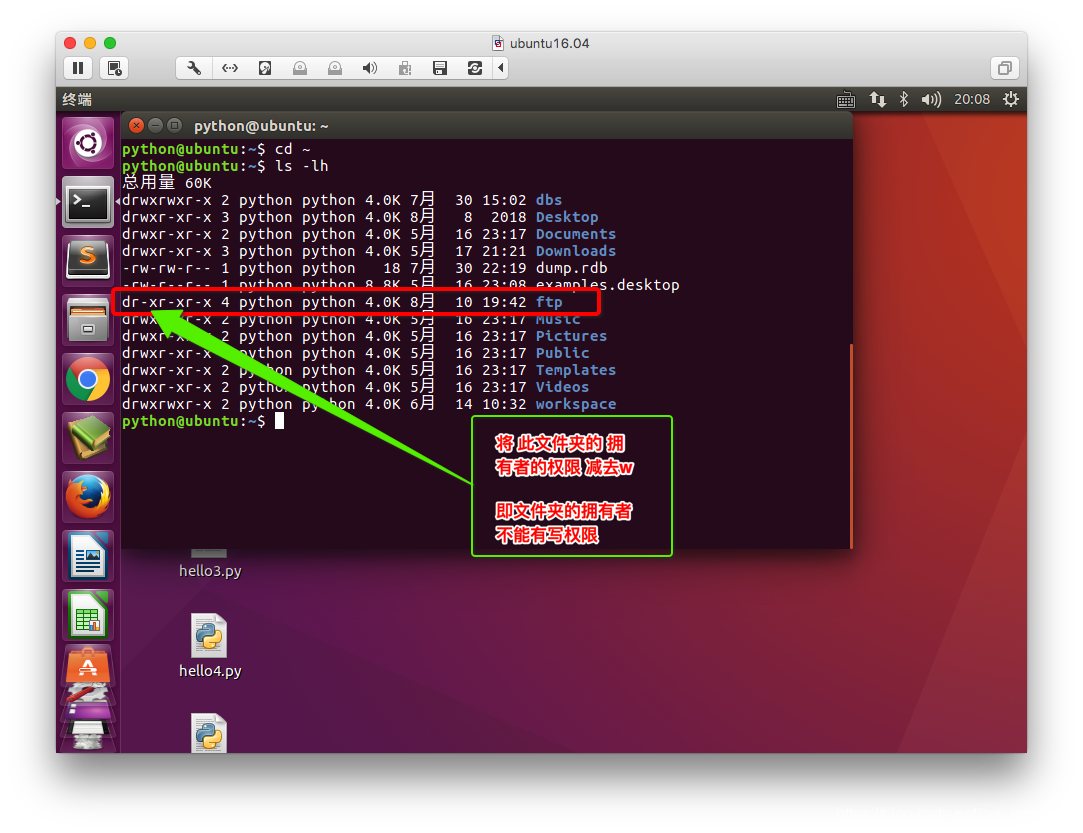Screen dimensions: 1083x833
Task: Open Files manager from launcher
Action: 88,320
